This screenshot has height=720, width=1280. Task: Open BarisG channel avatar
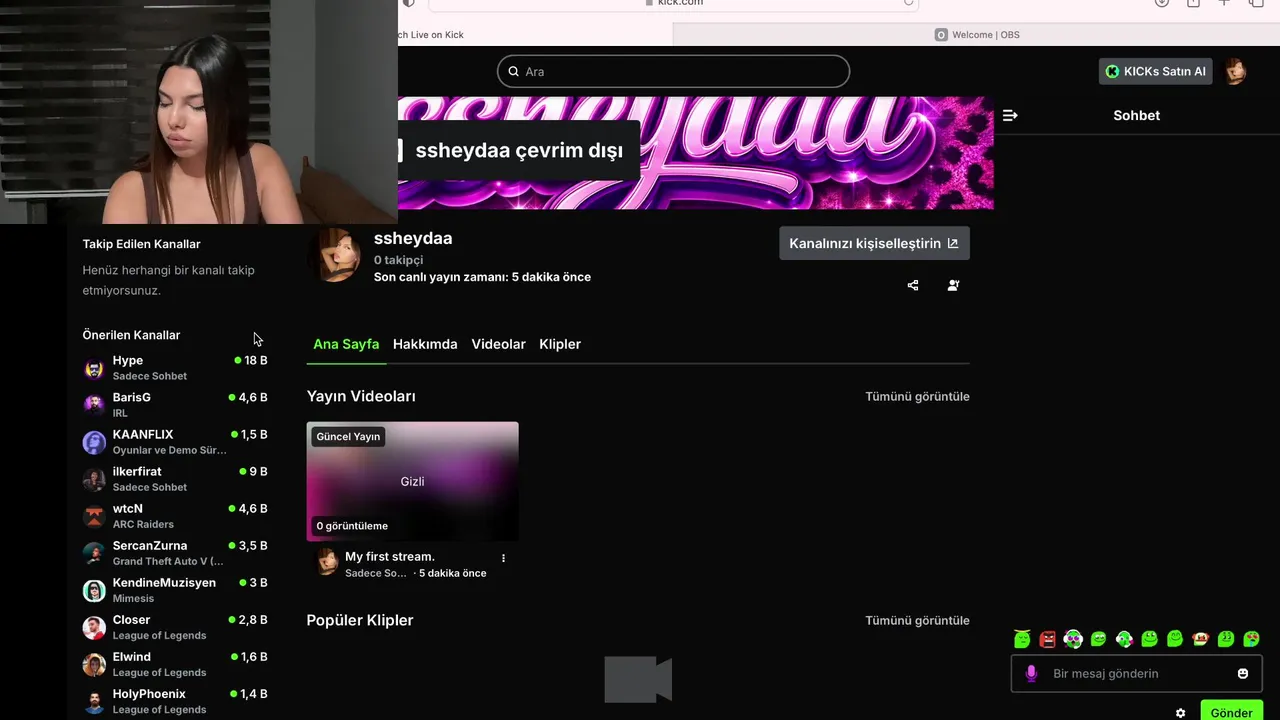pyautogui.click(x=94, y=405)
